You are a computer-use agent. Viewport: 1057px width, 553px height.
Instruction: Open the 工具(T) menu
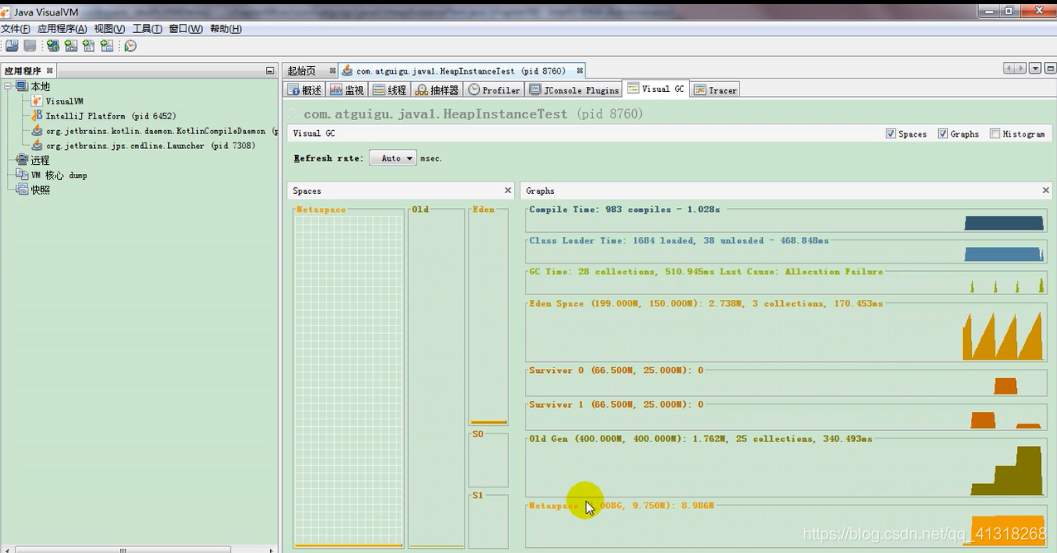coord(147,28)
